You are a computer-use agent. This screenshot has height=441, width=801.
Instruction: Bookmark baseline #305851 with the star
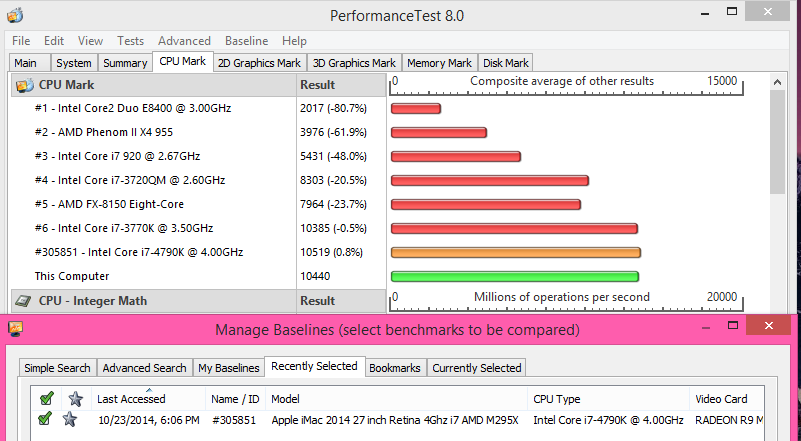coord(70,419)
